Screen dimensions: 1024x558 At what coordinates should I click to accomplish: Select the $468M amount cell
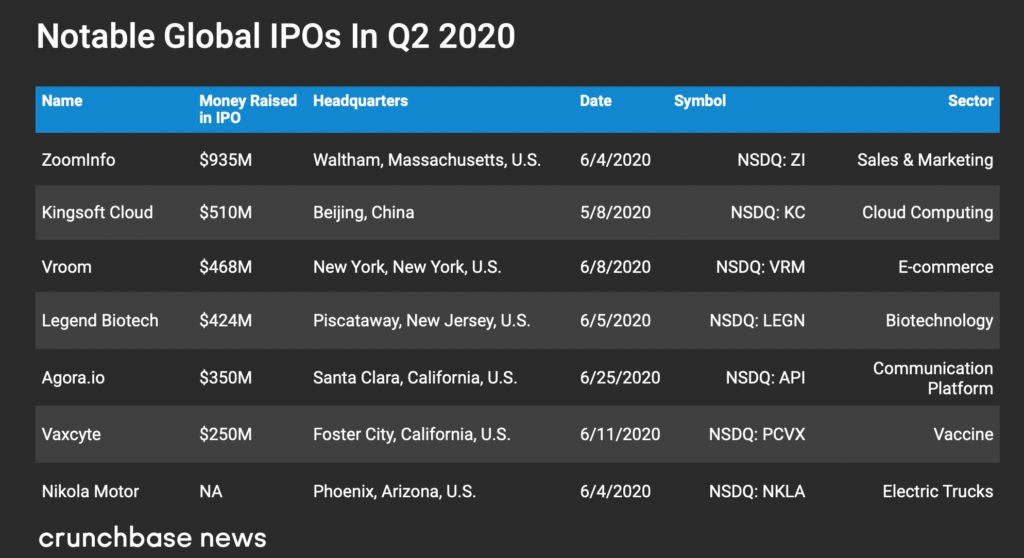click(x=225, y=267)
